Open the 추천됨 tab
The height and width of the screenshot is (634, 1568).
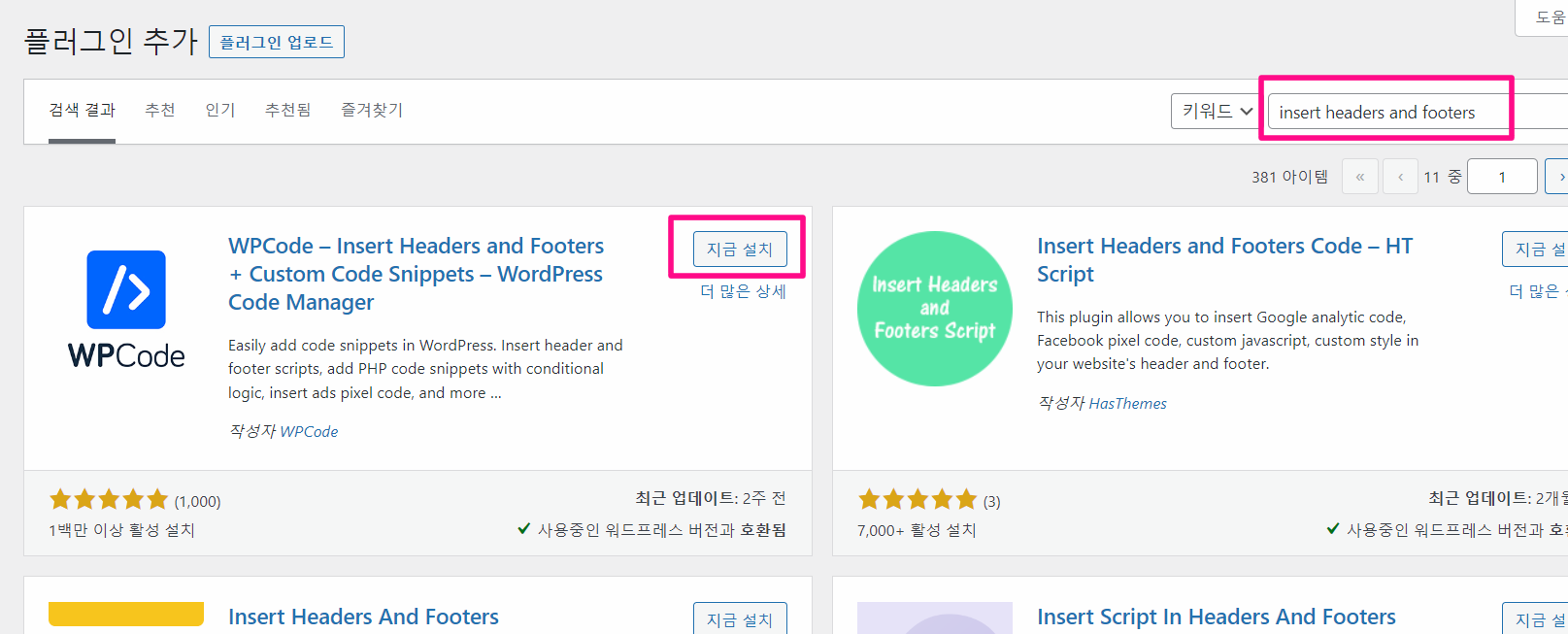click(288, 111)
